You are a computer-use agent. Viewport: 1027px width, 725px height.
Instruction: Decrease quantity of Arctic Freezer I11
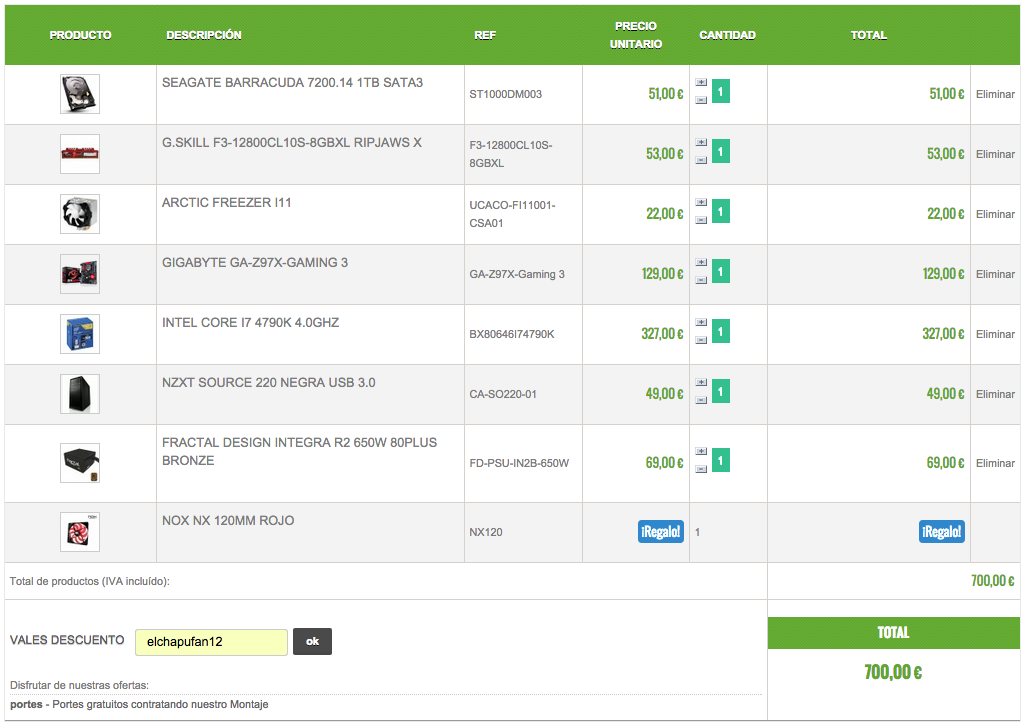(x=701, y=220)
